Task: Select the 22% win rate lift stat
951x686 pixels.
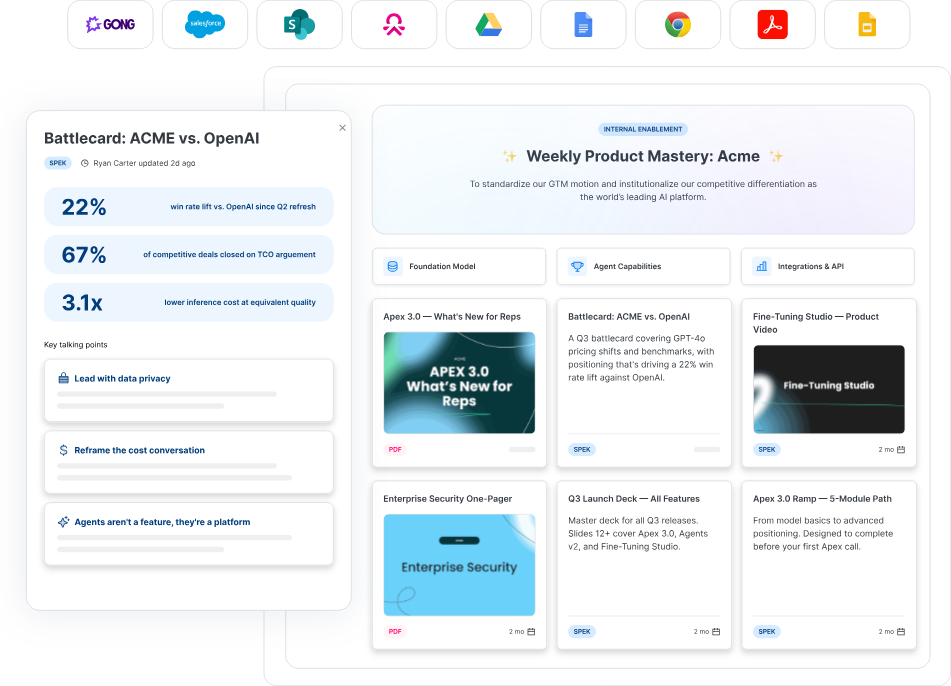Action: [189, 207]
